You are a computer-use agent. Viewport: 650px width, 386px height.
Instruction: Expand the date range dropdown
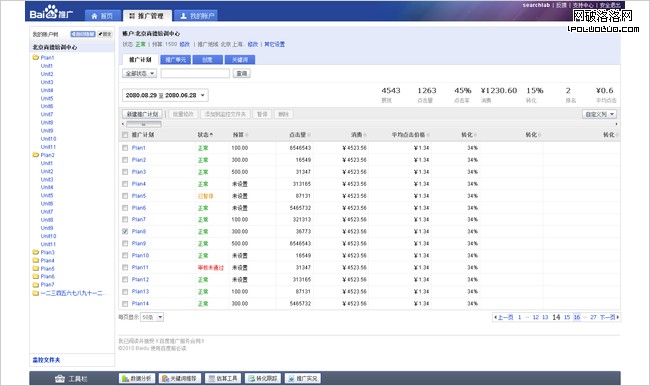pos(165,95)
